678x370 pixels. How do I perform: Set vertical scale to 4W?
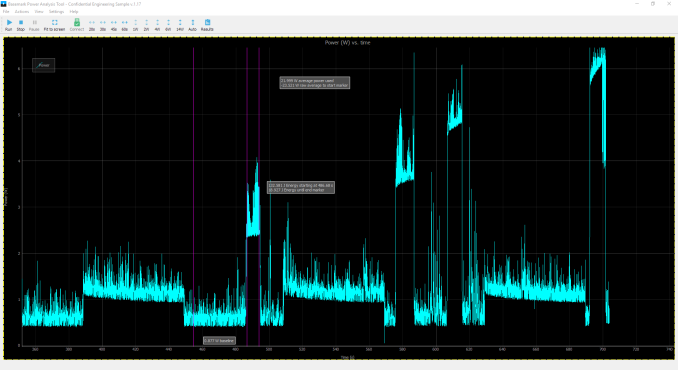[x=157, y=25]
